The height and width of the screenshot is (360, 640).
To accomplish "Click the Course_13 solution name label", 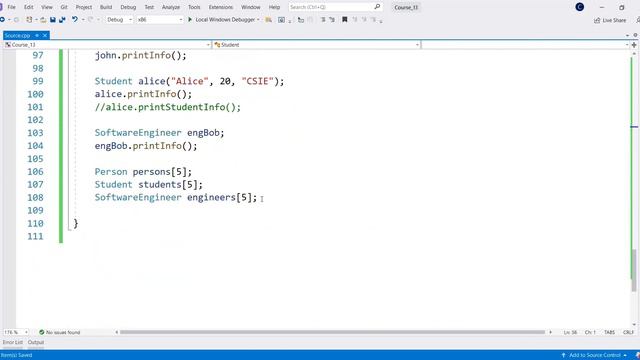I will point(406,7).
